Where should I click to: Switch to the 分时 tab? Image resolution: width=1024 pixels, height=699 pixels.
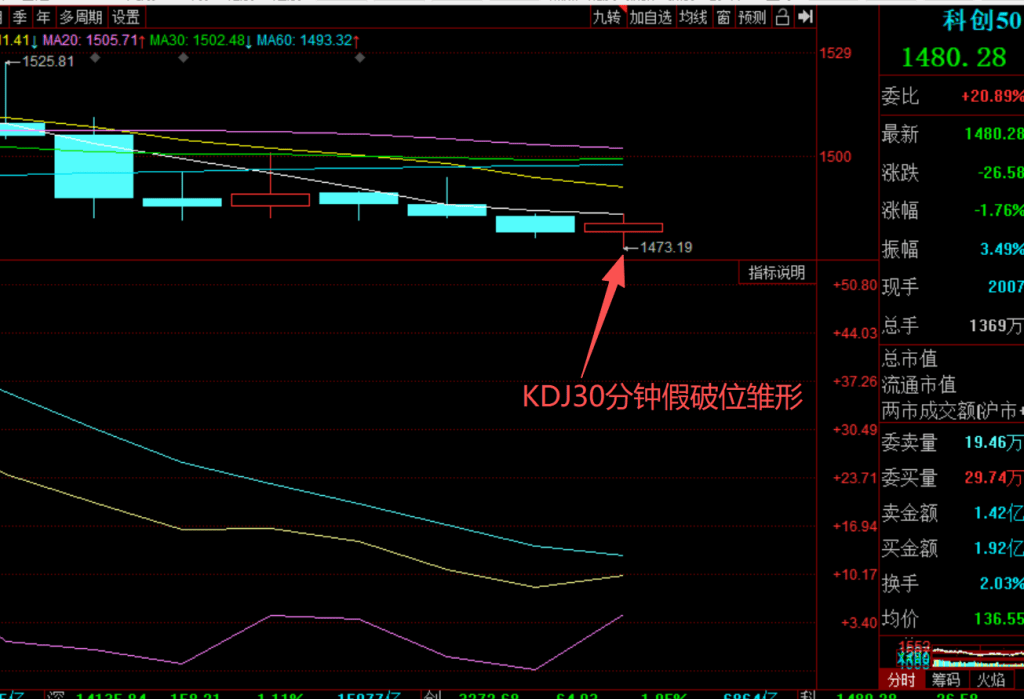coord(901,681)
